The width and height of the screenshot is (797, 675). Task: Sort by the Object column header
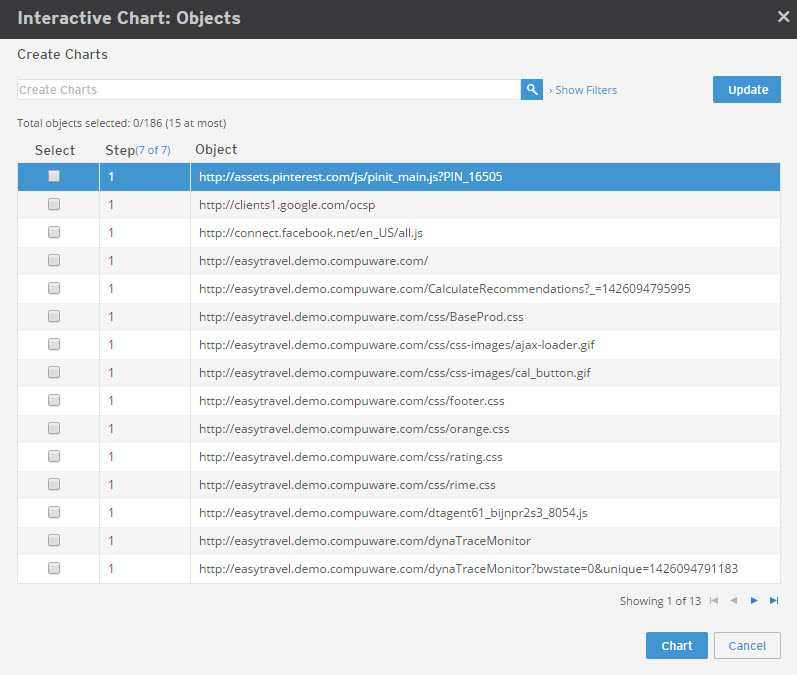(216, 149)
